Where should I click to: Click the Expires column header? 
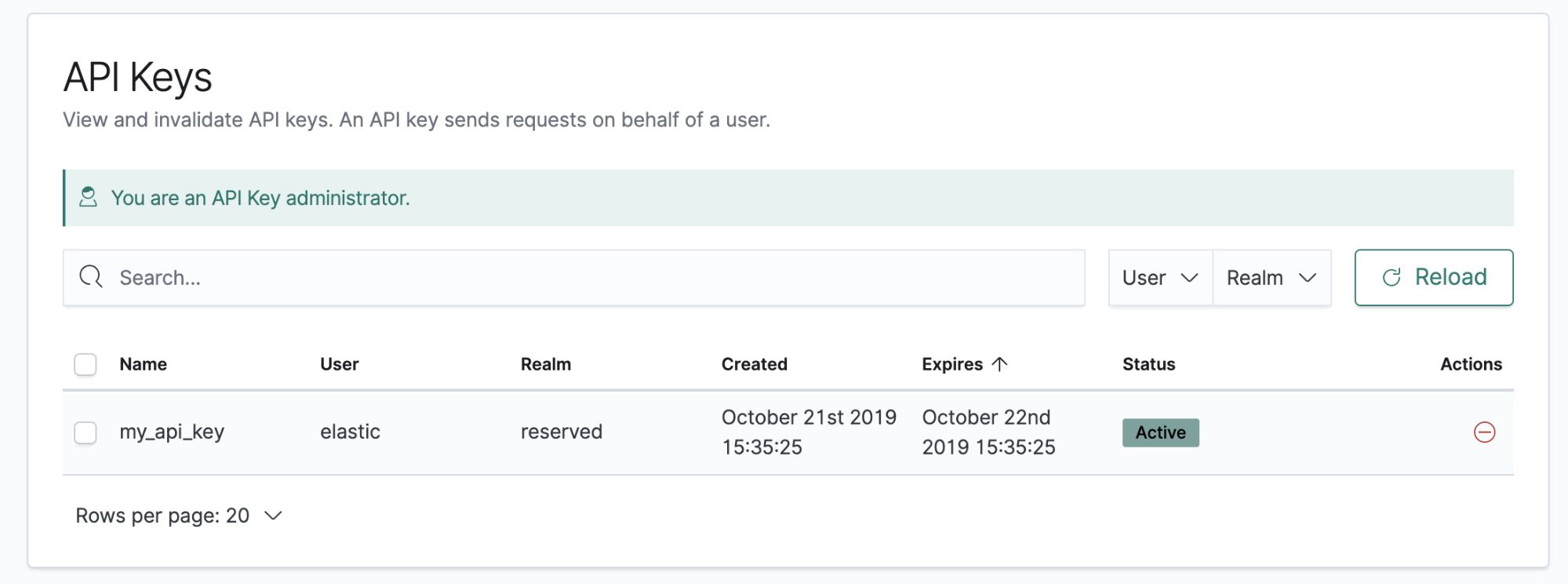tap(952, 364)
